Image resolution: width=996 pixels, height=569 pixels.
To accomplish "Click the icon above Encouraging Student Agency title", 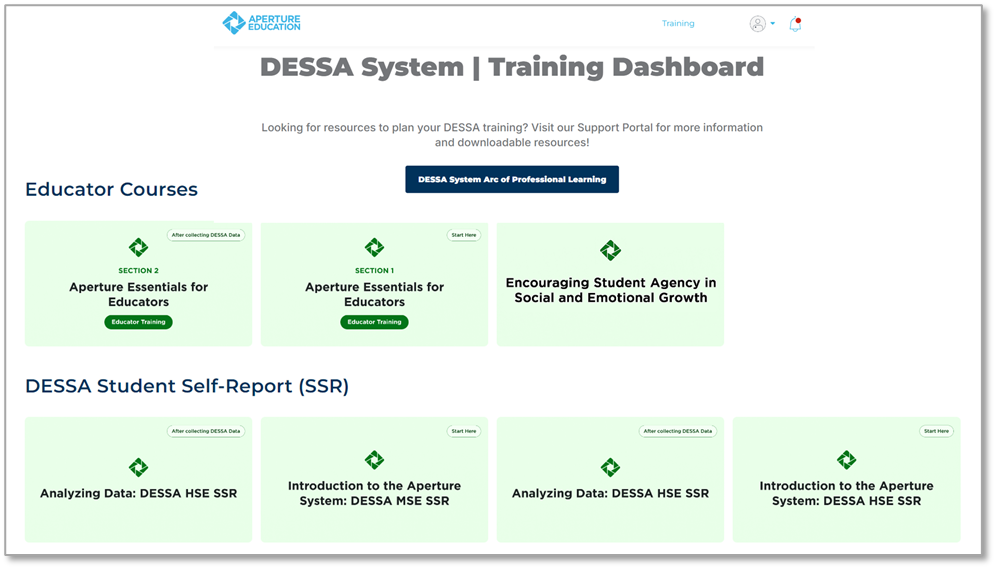I will 610,250.
